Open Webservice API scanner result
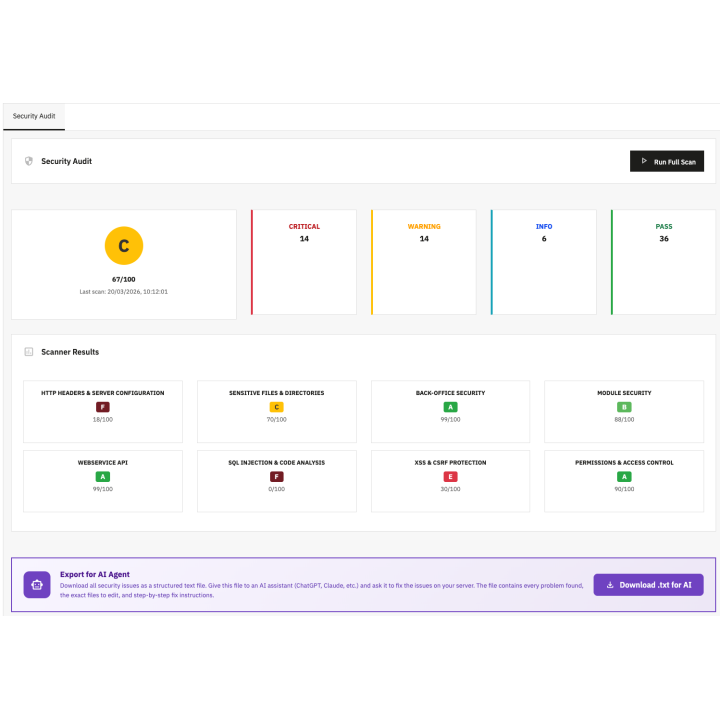720x720 pixels. (102, 481)
